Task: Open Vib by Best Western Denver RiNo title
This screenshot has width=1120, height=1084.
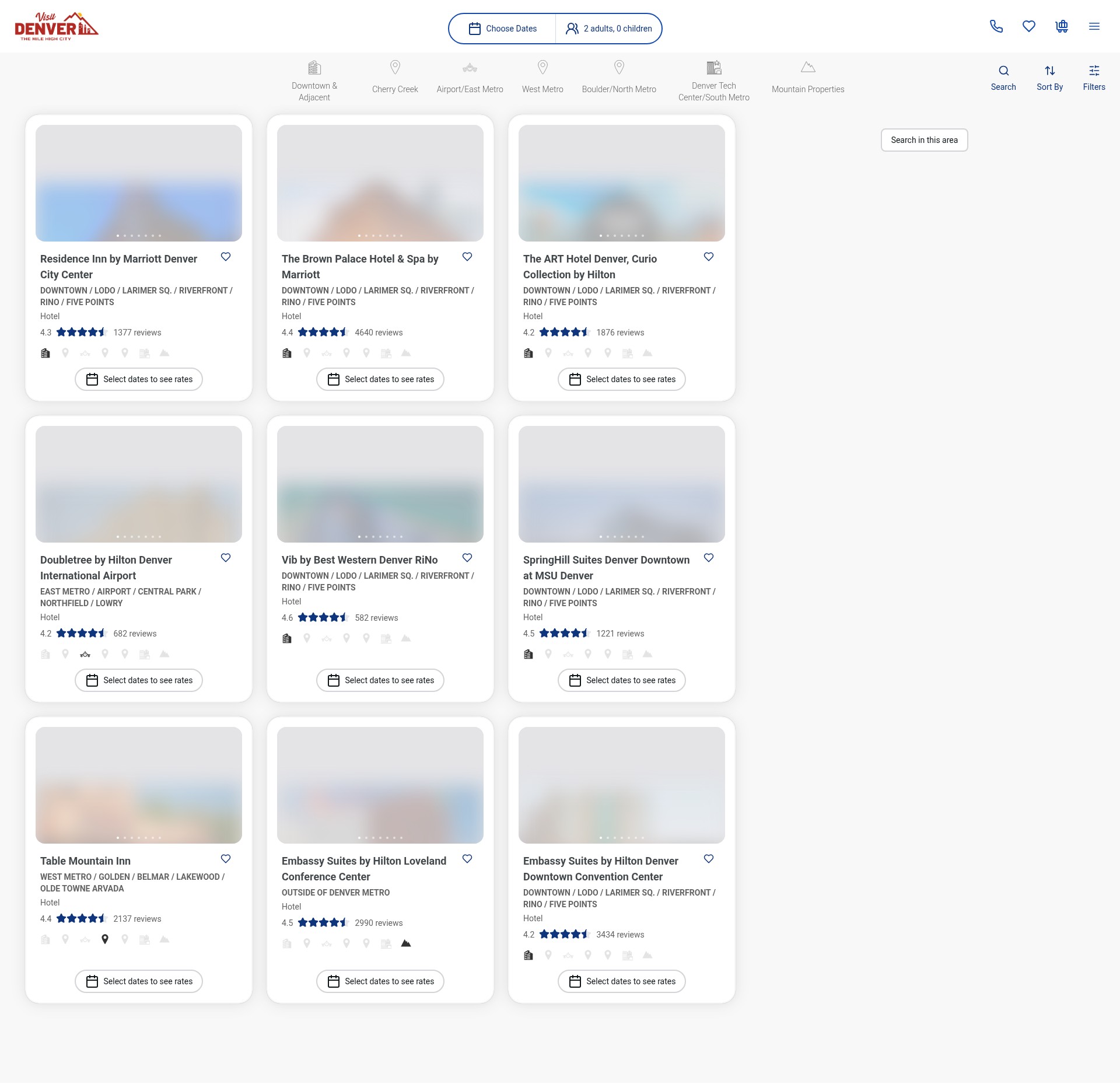Action: (x=359, y=560)
